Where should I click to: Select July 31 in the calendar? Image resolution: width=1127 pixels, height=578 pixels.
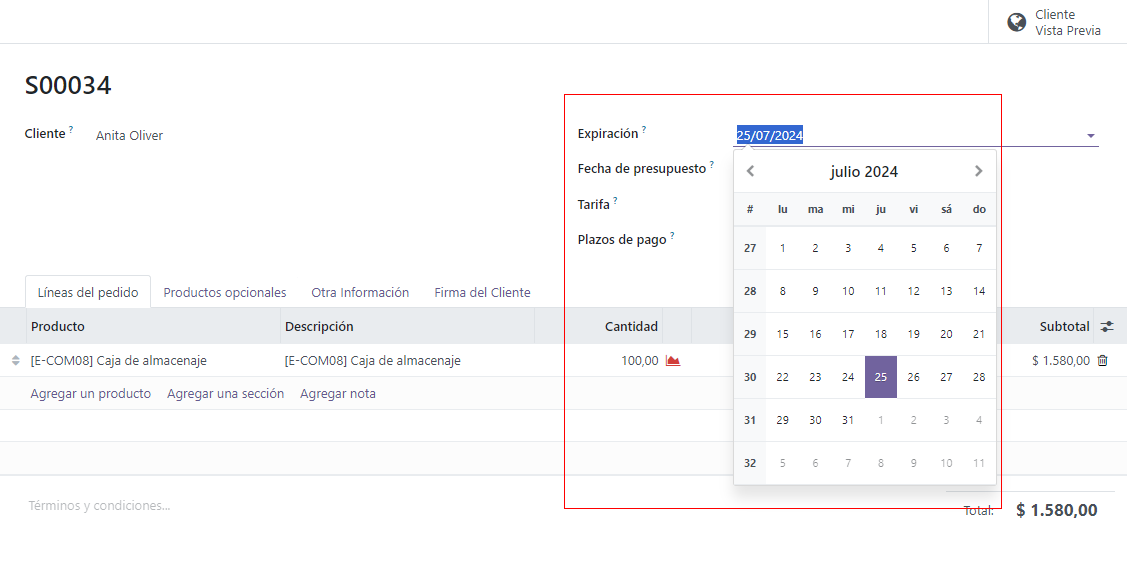click(848, 420)
